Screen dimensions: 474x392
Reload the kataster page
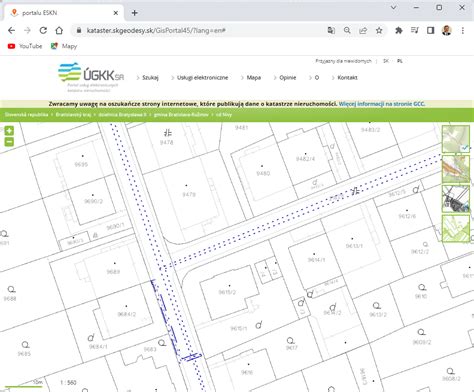pos(43,30)
